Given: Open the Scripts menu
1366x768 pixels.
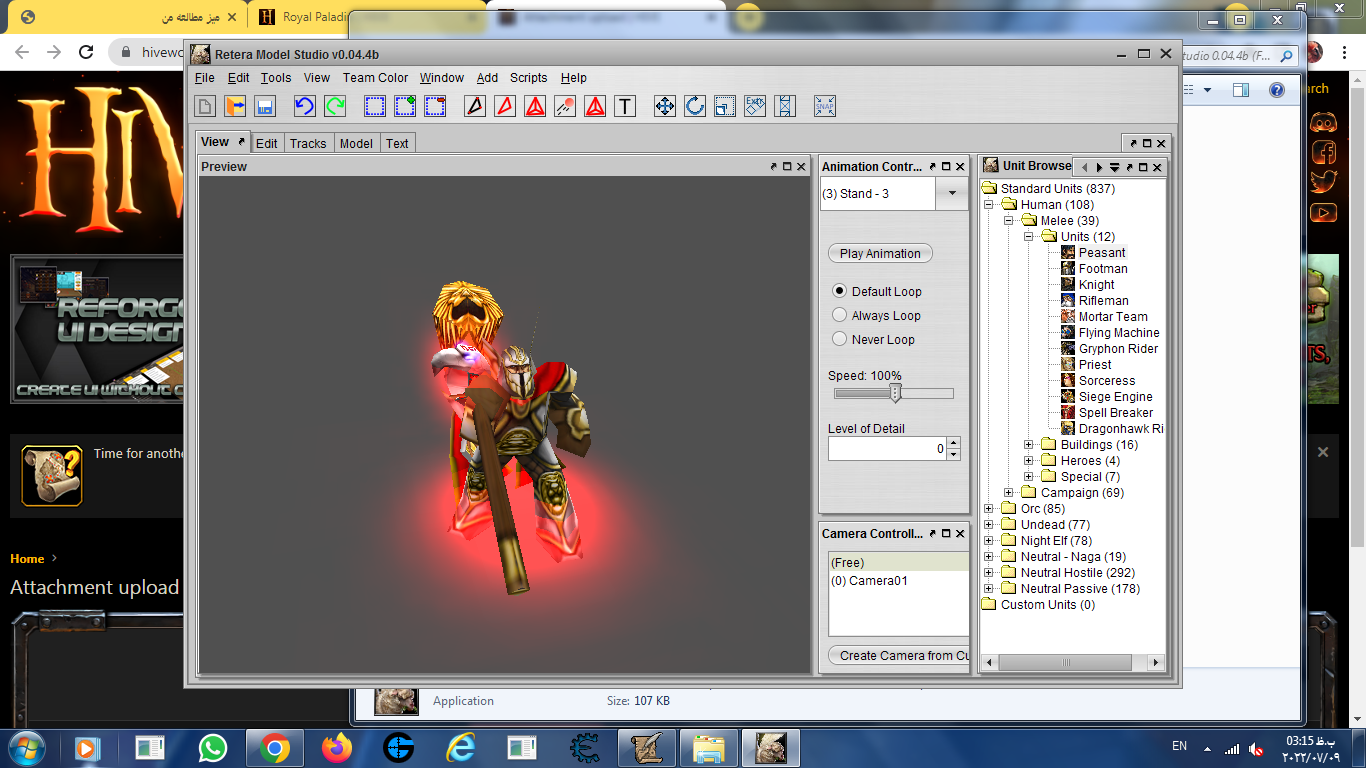Looking at the screenshot, I should point(528,78).
